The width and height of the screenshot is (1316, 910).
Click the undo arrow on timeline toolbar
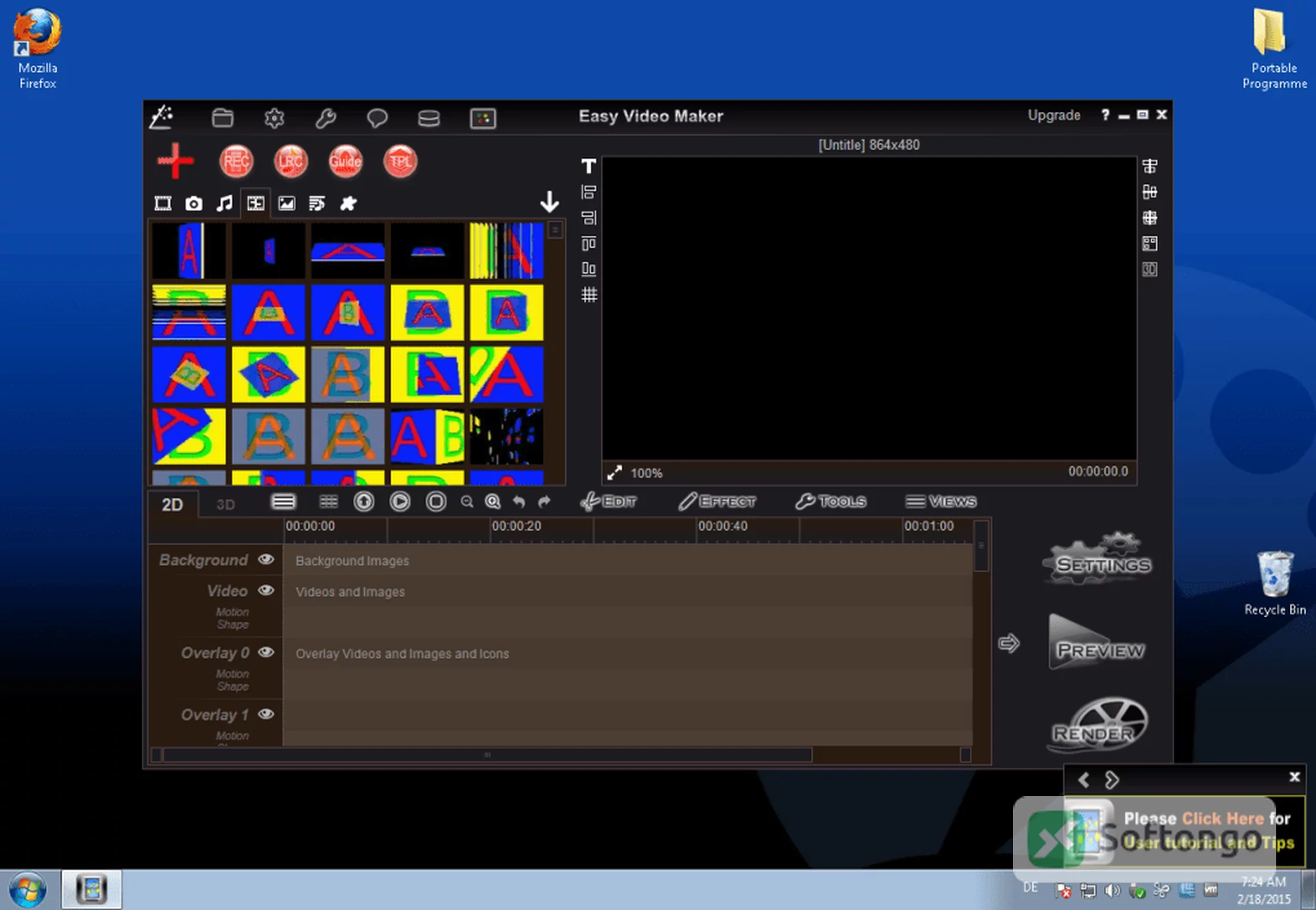pyautogui.click(x=519, y=502)
